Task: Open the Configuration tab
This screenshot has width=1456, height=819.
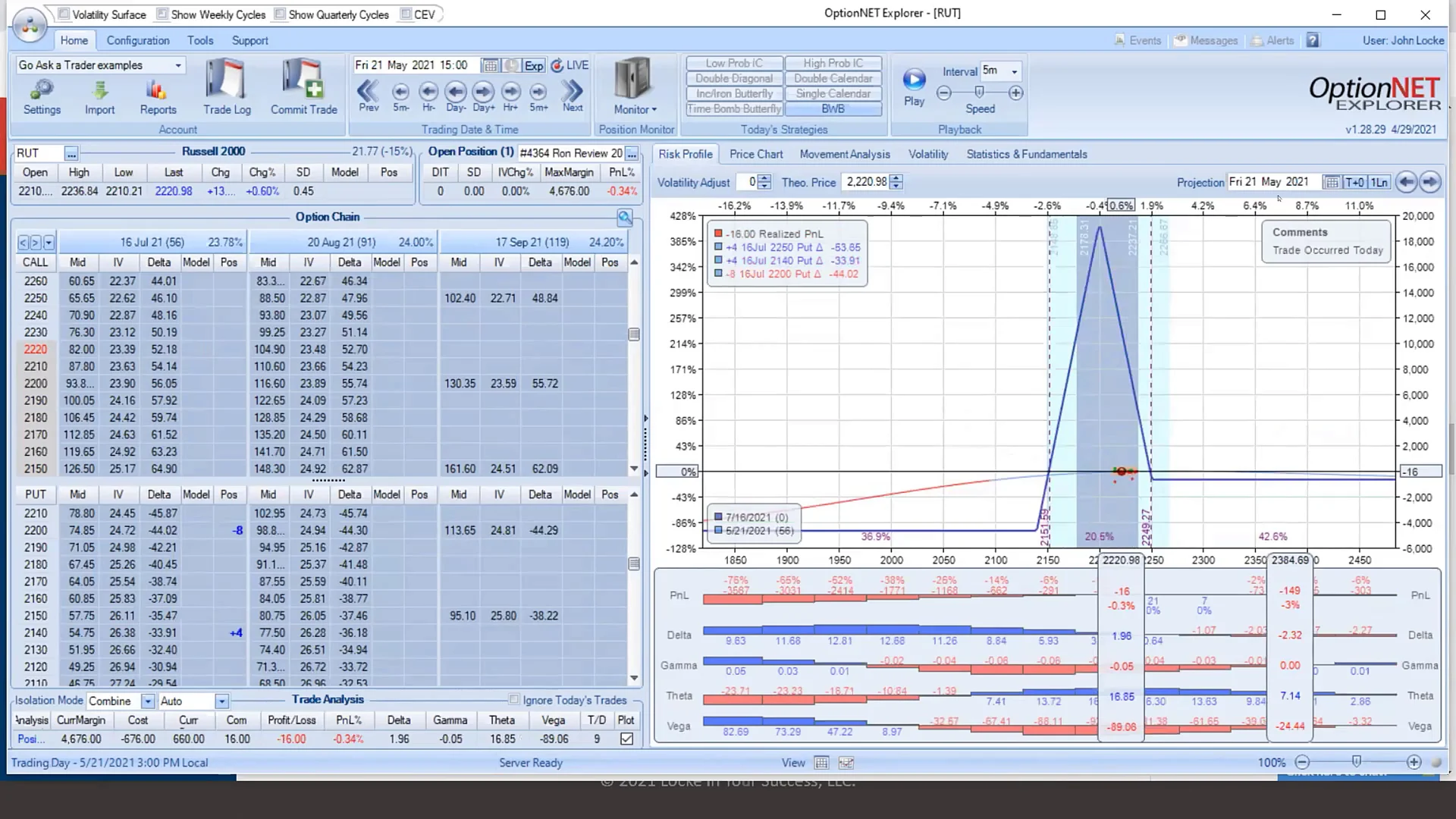Action: pyautogui.click(x=138, y=40)
